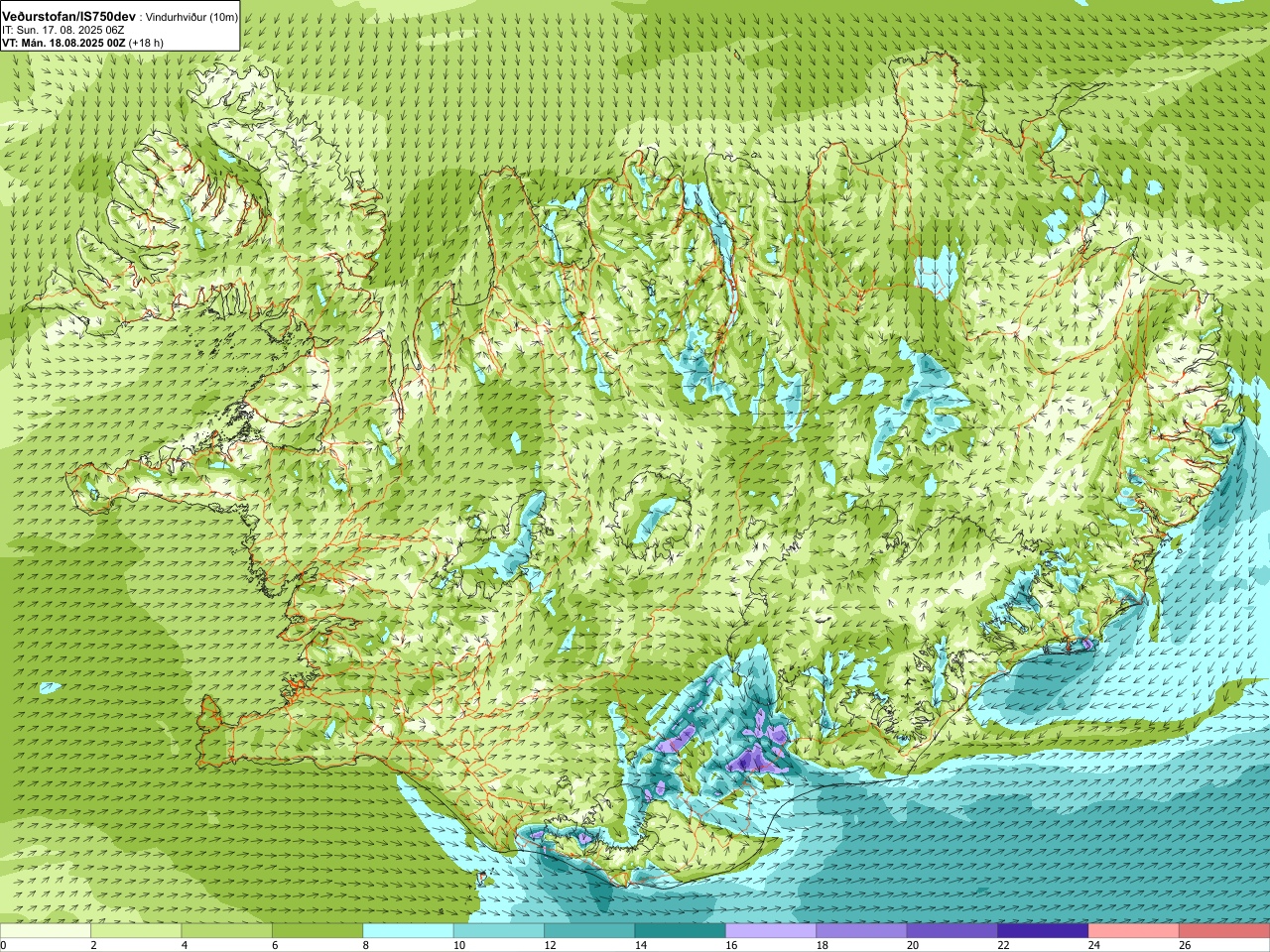Screen dimensions: 1270x952
Task: Click the Vindurhviður (10m) label
Action: pyautogui.click(x=192, y=18)
